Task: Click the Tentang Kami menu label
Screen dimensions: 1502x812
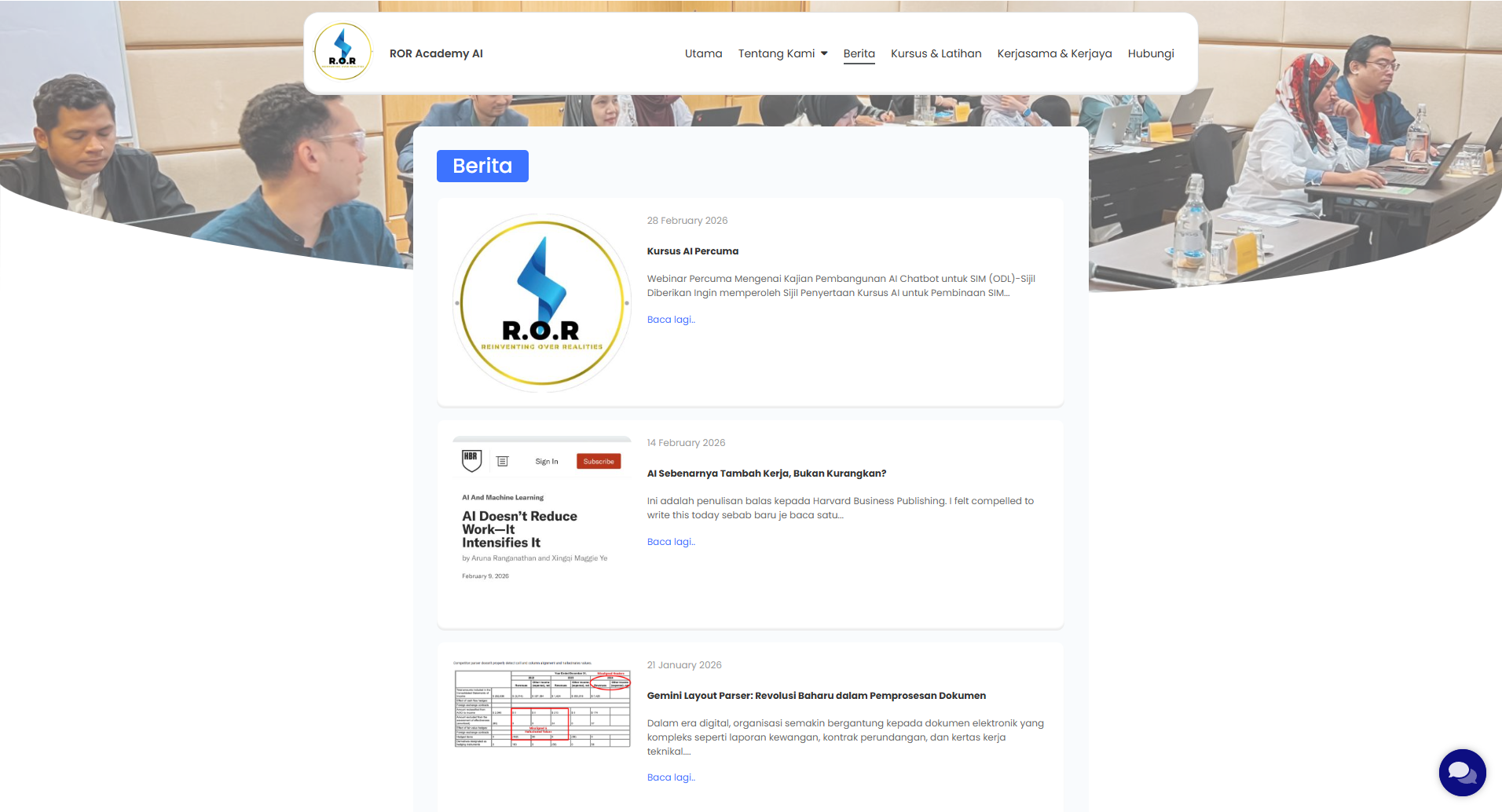Action: (776, 53)
